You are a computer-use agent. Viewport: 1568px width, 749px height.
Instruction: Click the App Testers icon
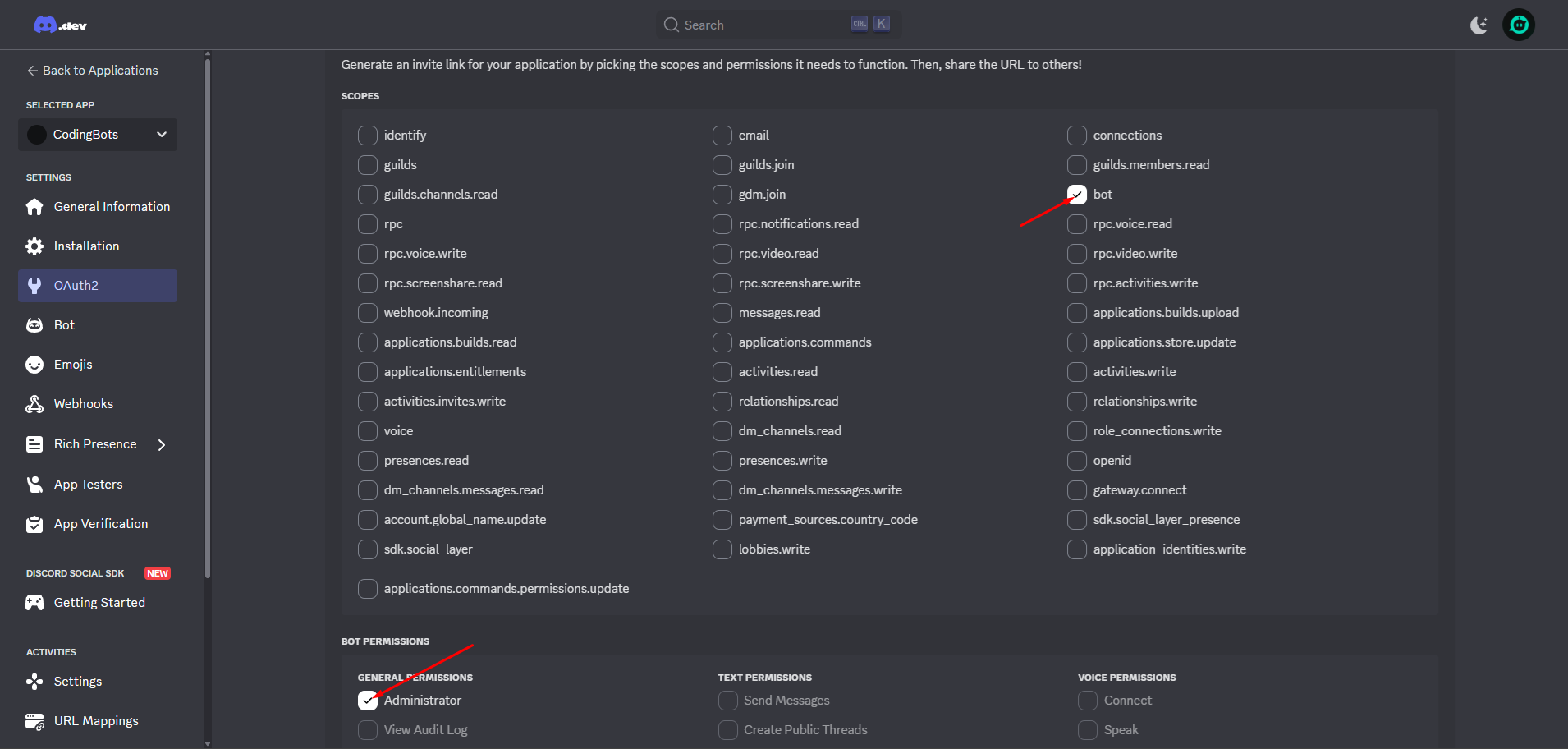[34, 485]
